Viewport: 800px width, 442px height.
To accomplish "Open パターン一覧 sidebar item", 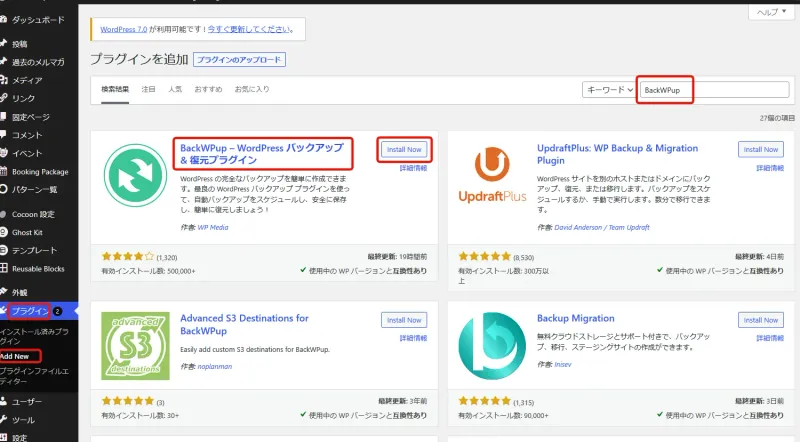I will [34, 189].
